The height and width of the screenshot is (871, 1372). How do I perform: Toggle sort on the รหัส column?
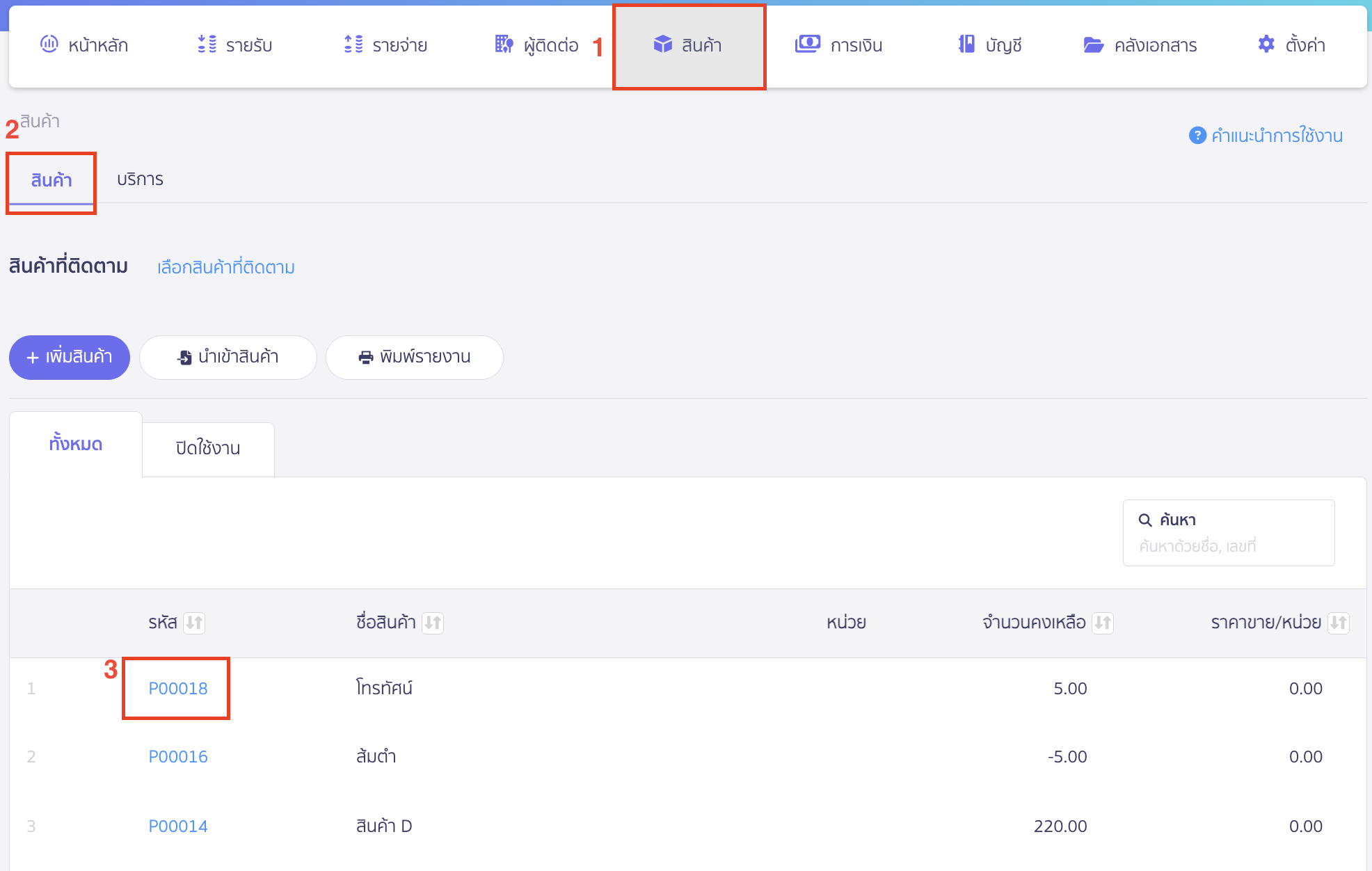click(194, 623)
